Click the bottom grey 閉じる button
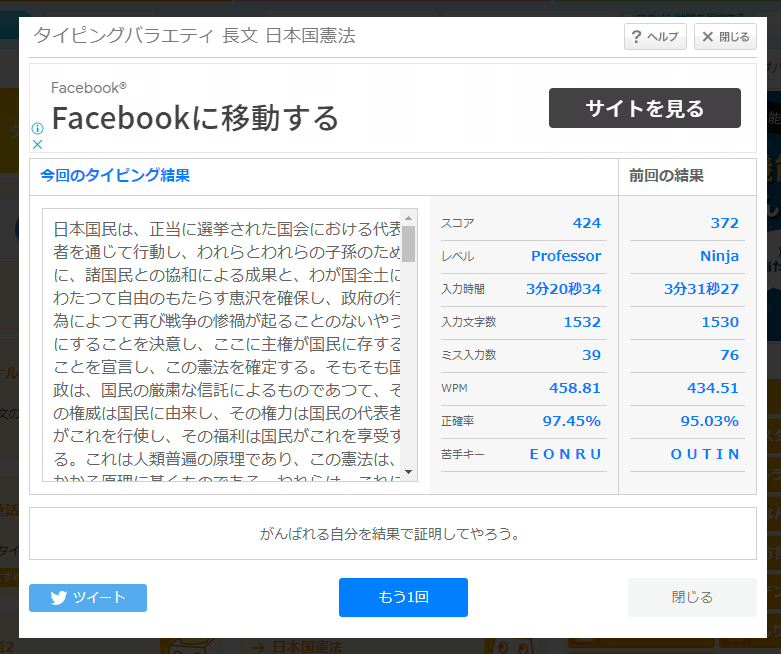 pos(692,597)
